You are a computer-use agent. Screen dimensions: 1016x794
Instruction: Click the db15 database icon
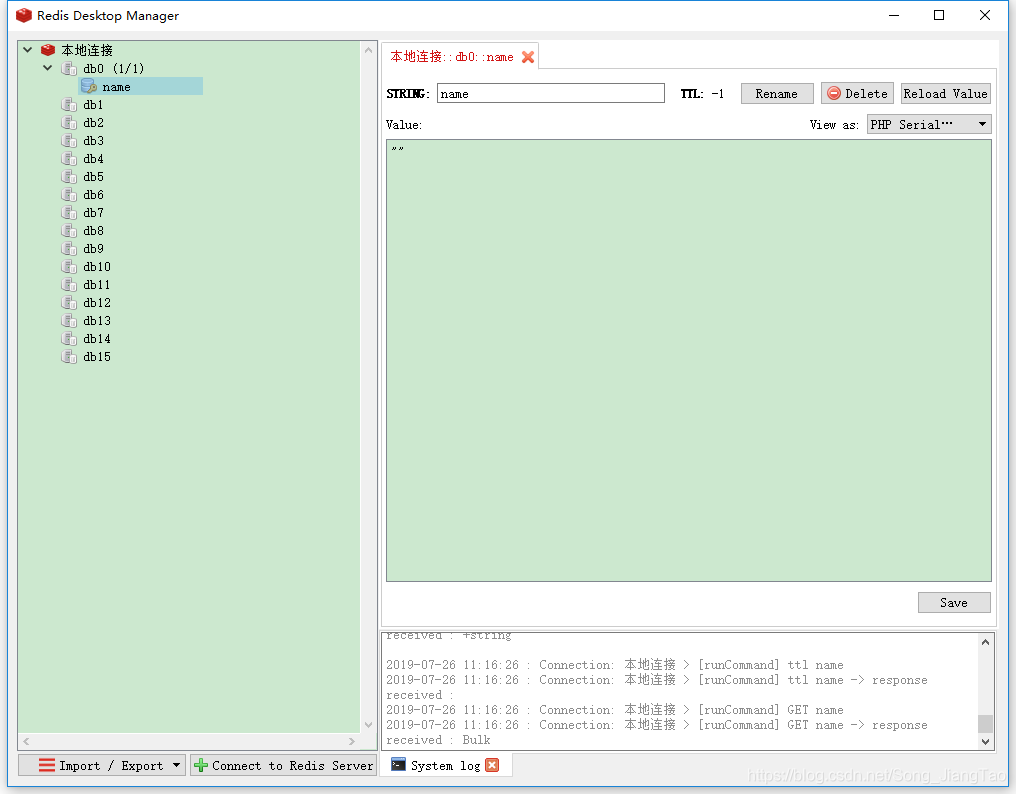(x=69, y=356)
